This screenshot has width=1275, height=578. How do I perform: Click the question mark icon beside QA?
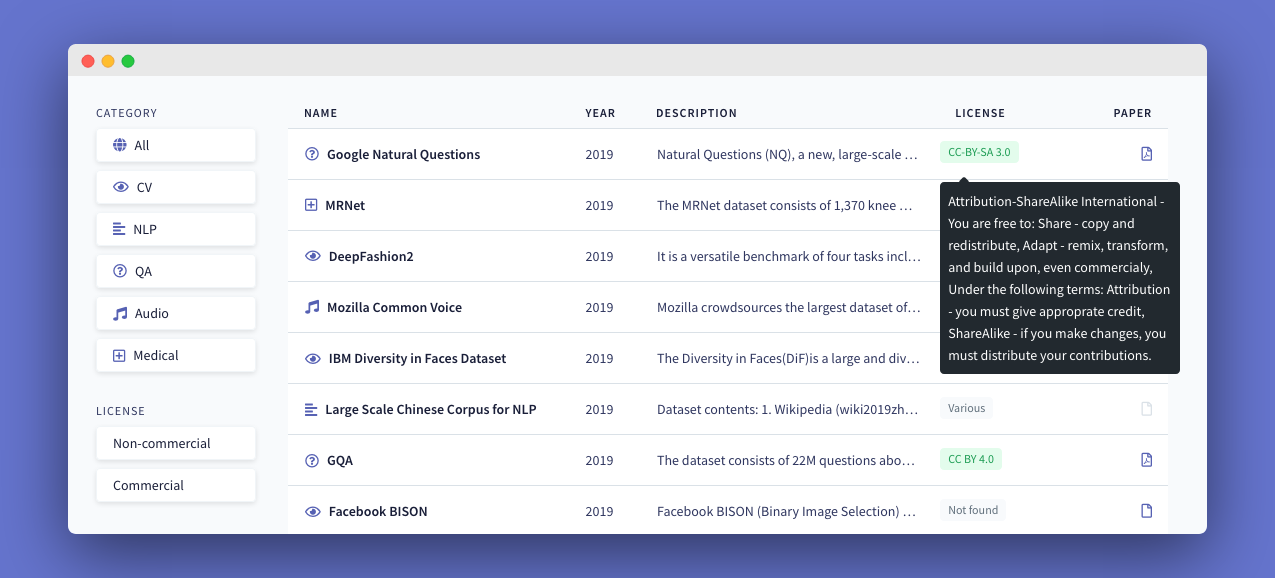(119, 271)
